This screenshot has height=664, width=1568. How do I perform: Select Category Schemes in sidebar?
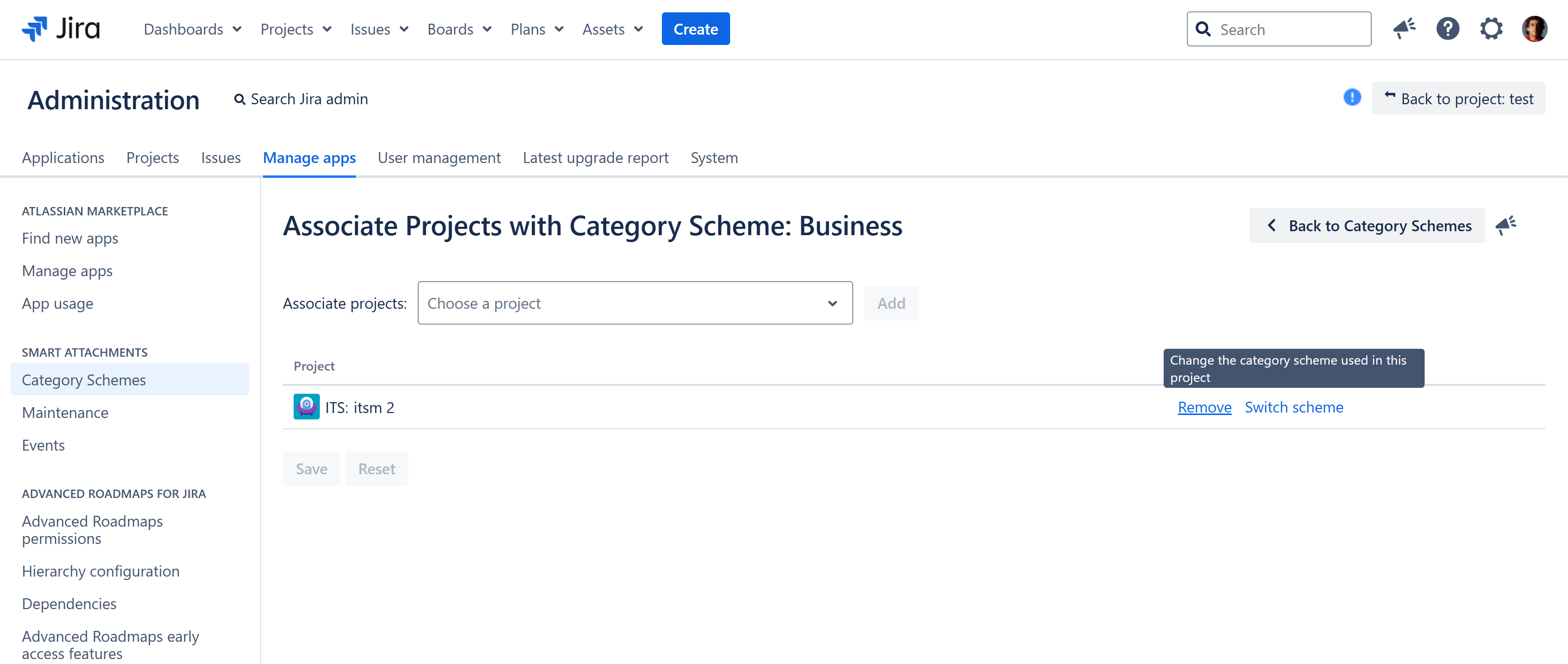[130, 380]
